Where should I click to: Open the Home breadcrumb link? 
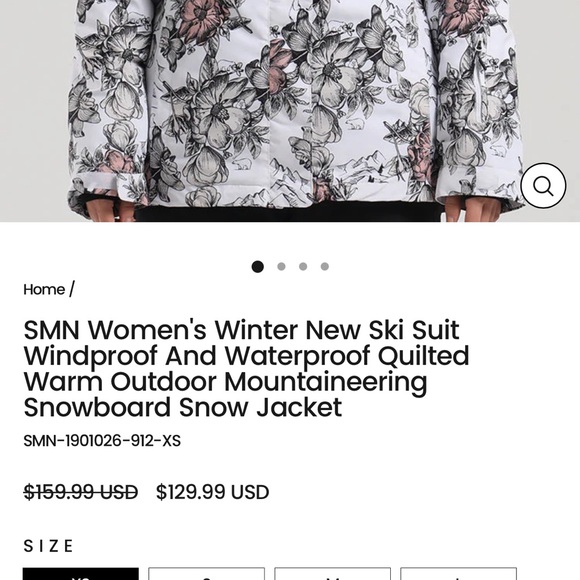pos(44,289)
